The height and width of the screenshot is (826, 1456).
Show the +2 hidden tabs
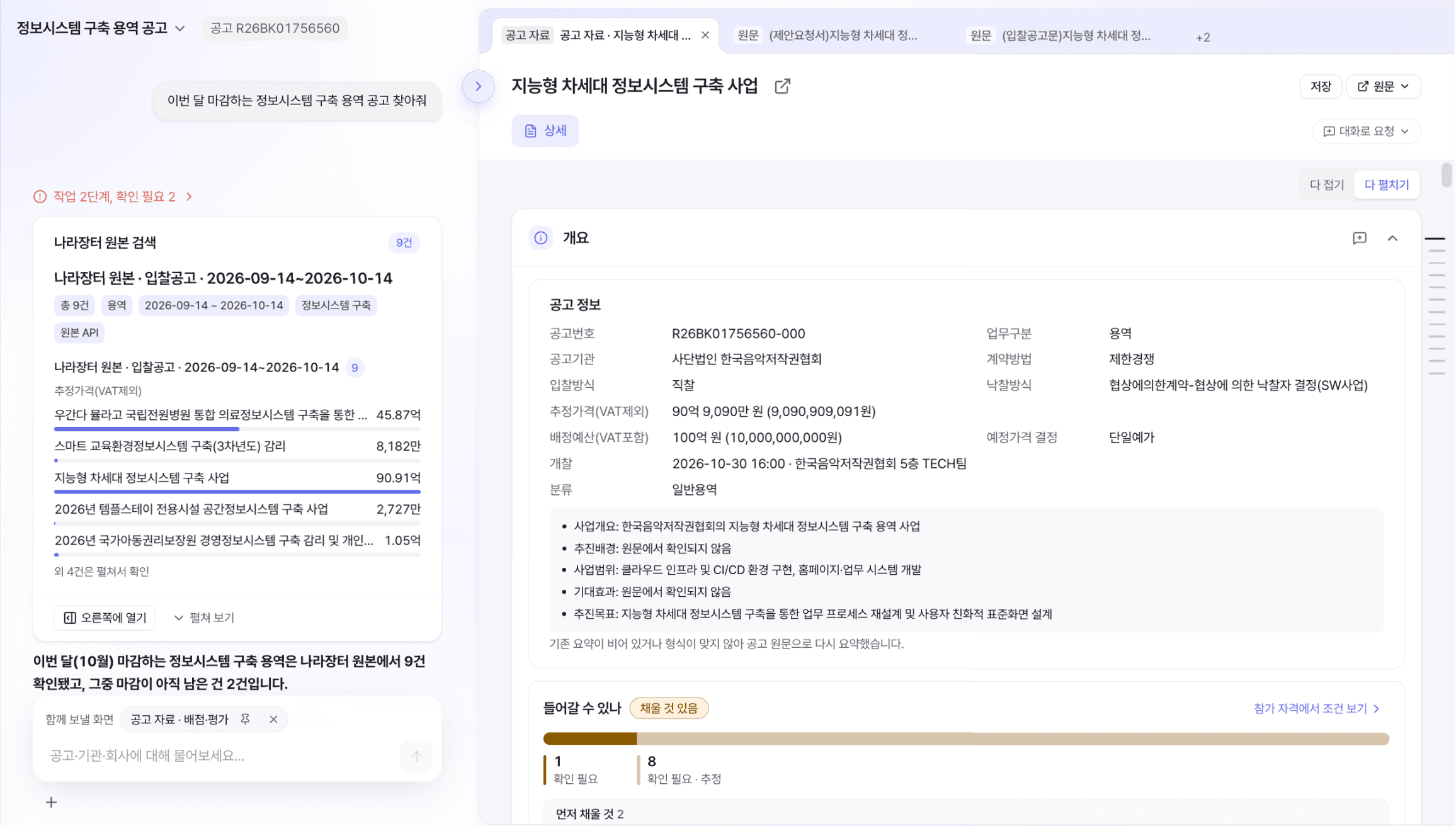click(1203, 37)
